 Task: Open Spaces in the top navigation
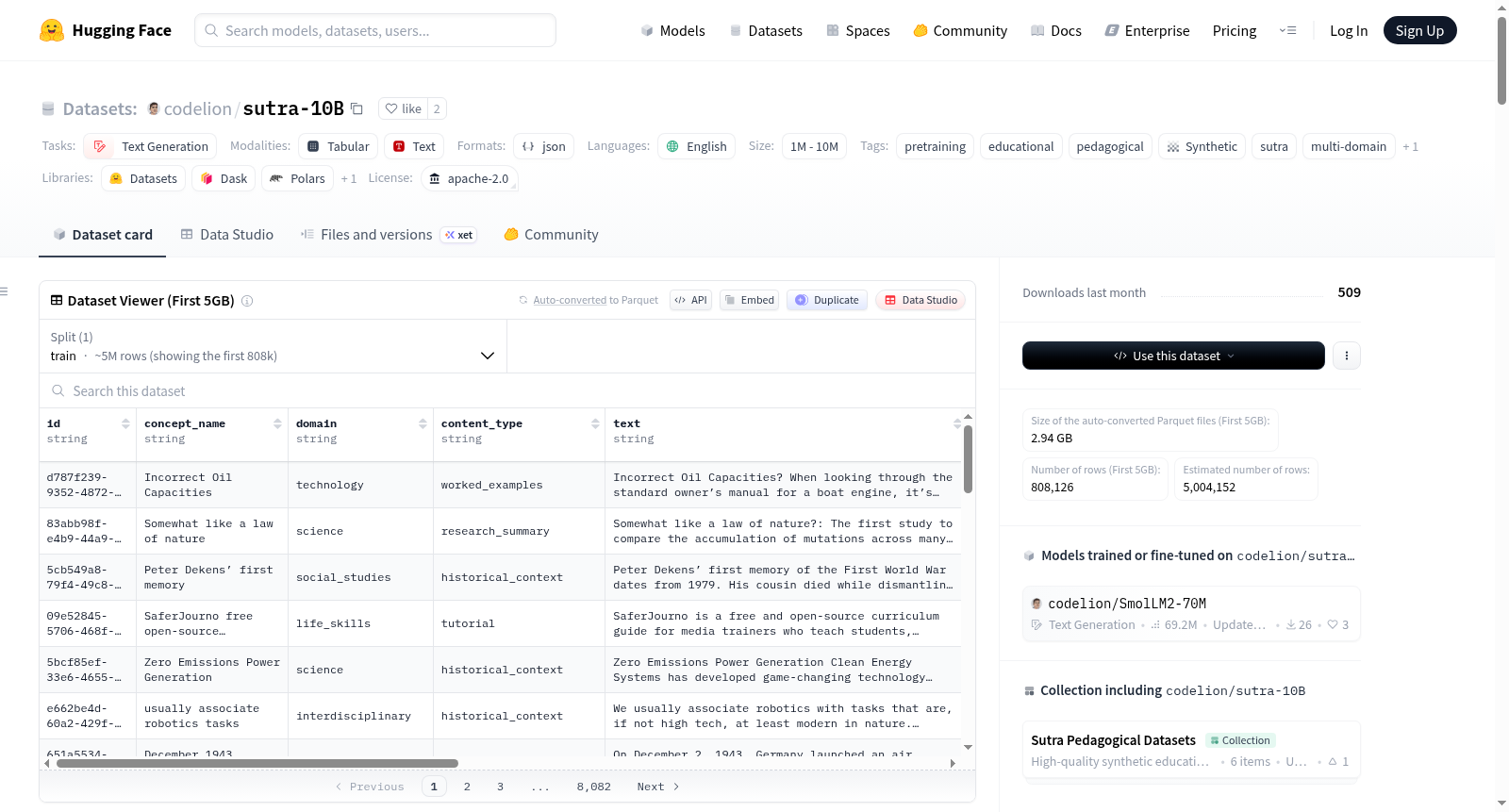point(858,30)
